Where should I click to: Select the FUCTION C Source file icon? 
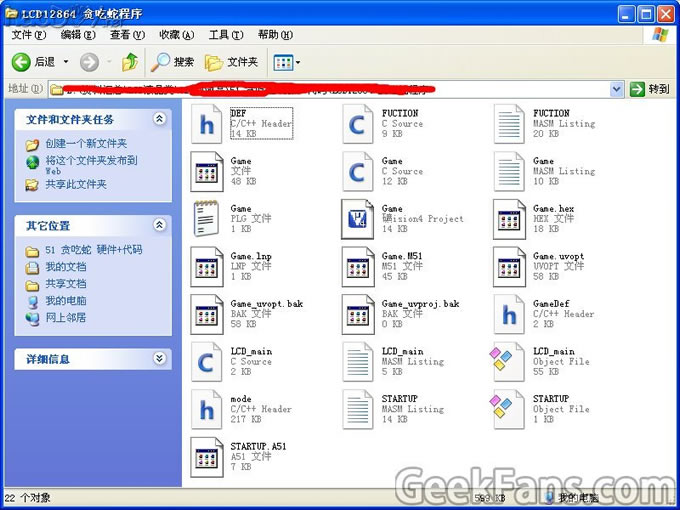[358, 124]
